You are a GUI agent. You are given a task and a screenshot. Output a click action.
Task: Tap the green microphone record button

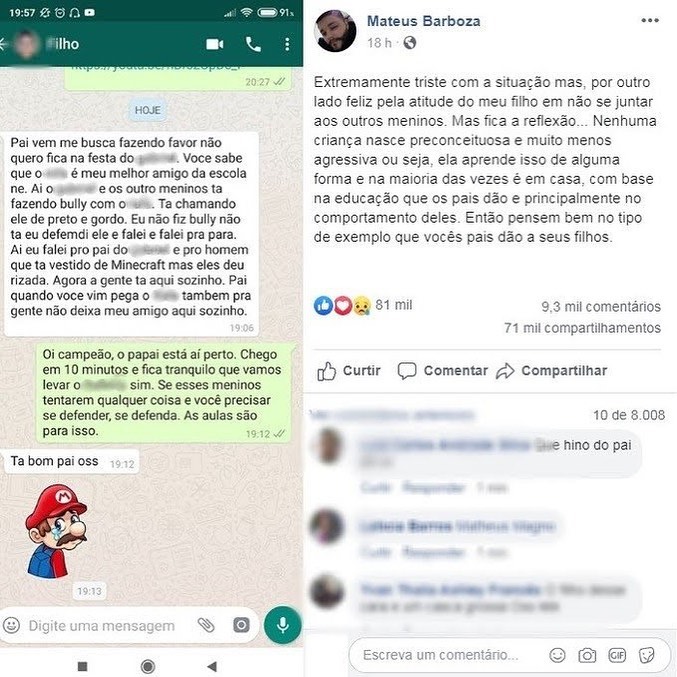(x=283, y=625)
